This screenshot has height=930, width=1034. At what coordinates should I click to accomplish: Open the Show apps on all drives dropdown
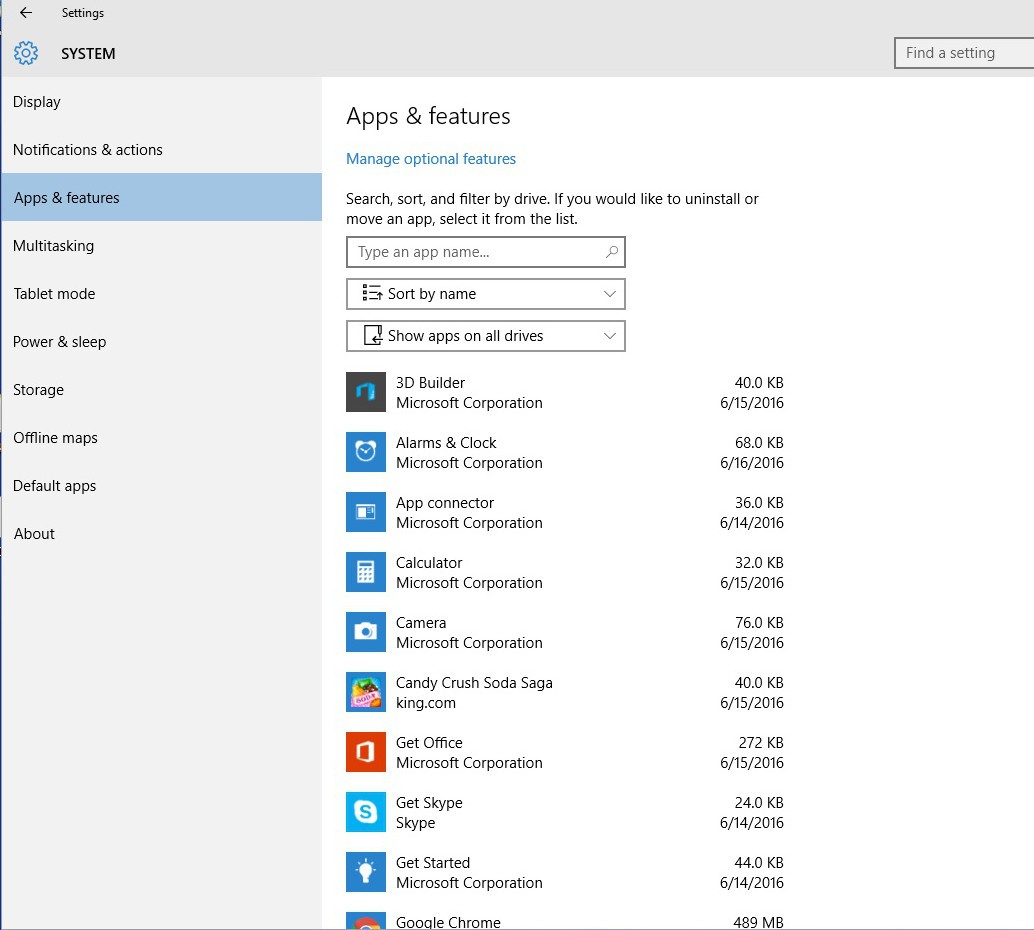486,336
